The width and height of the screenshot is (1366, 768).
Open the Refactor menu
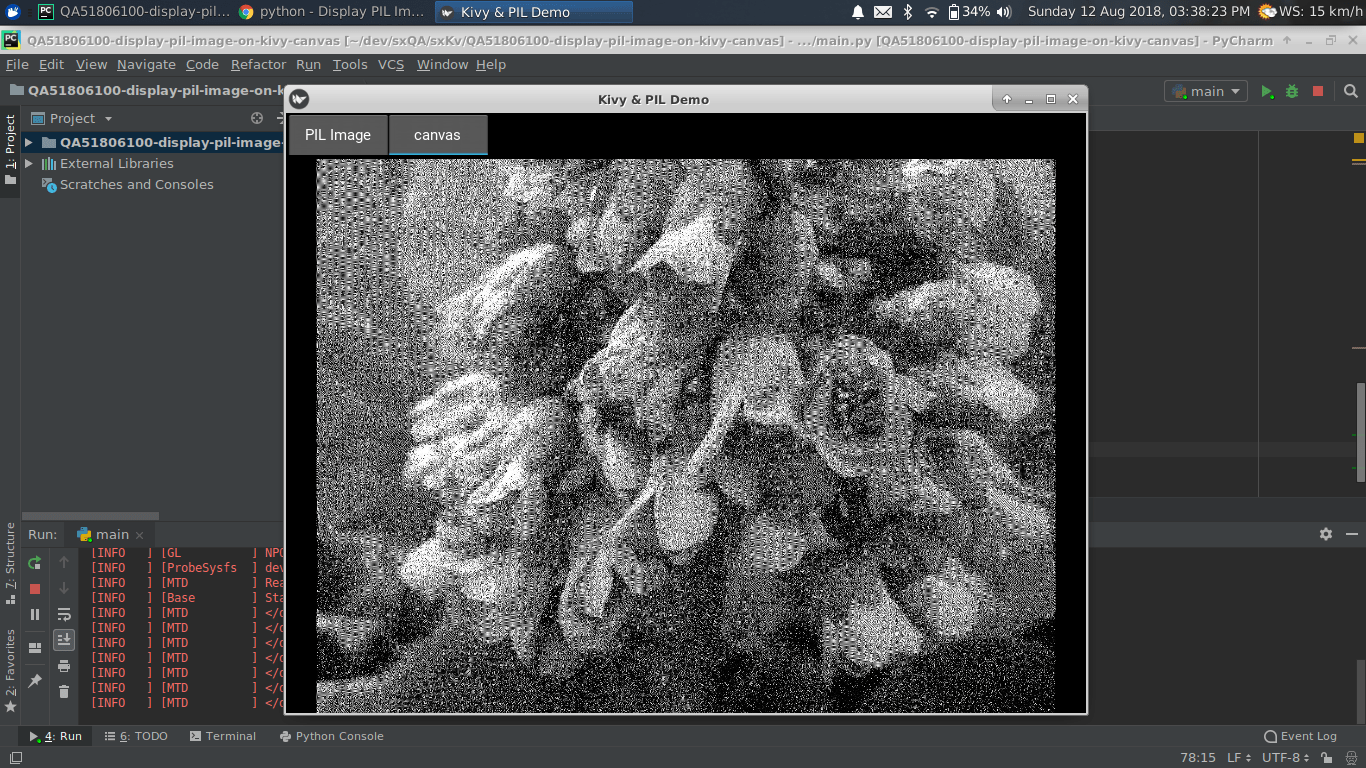pos(258,64)
